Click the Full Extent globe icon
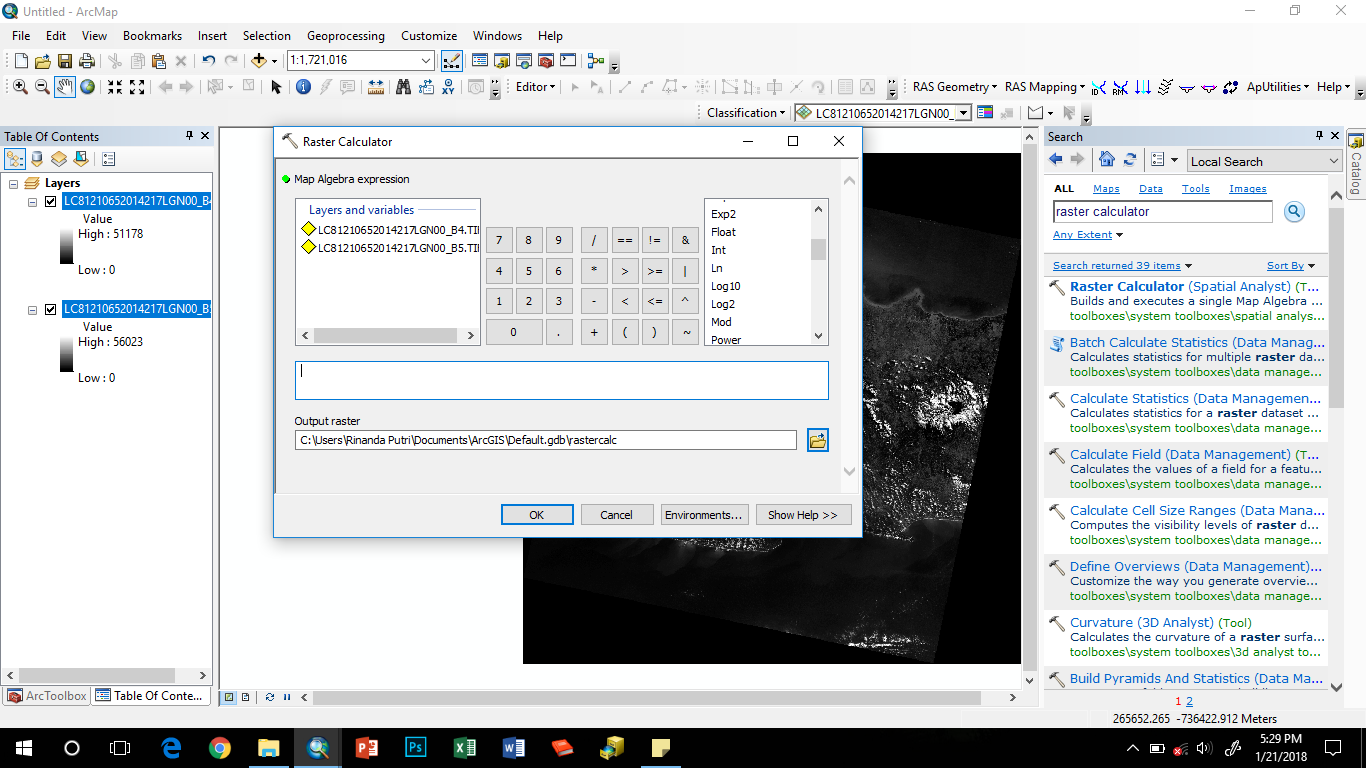1366x768 pixels. click(x=87, y=86)
